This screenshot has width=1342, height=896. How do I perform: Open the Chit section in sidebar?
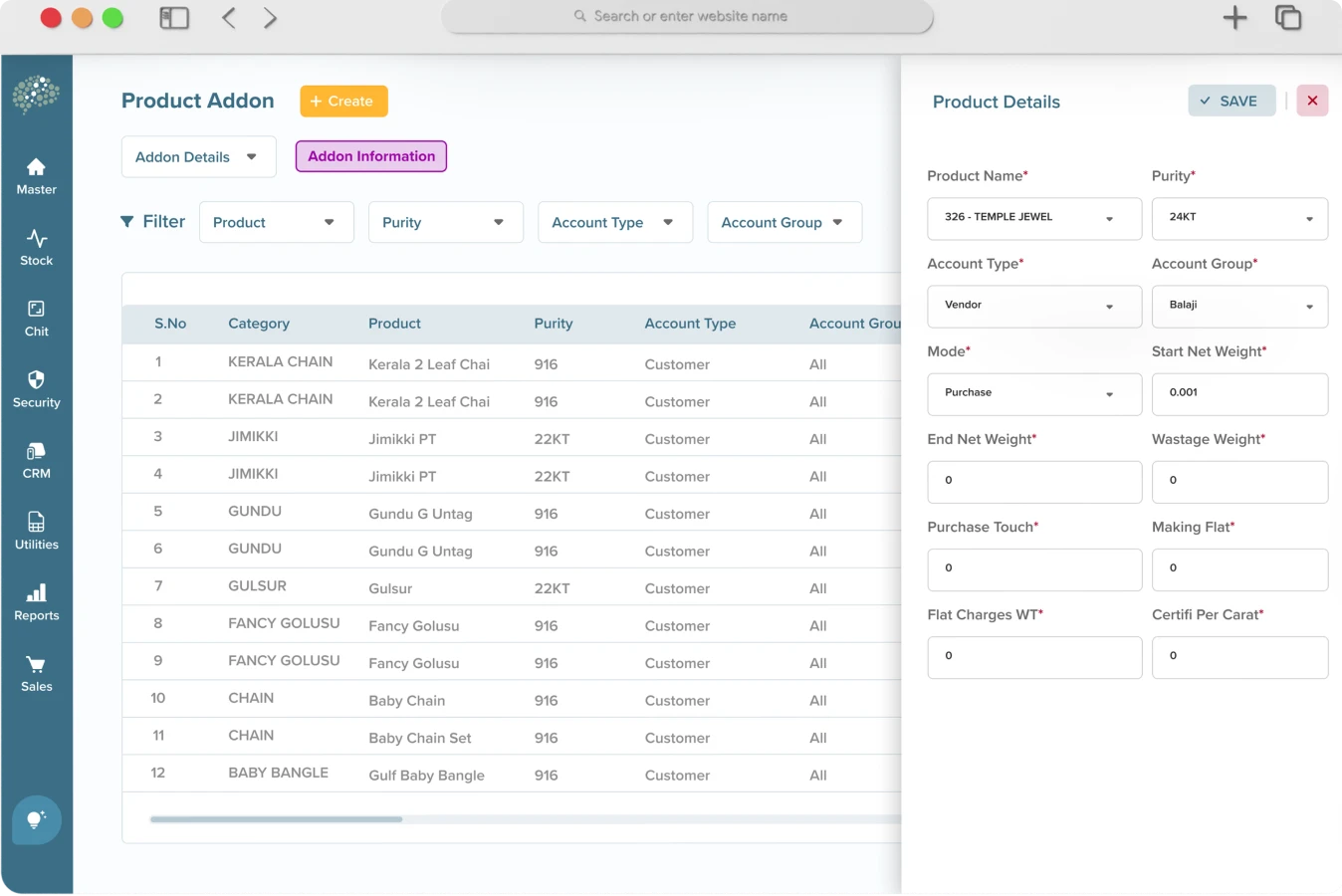pyautogui.click(x=36, y=319)
